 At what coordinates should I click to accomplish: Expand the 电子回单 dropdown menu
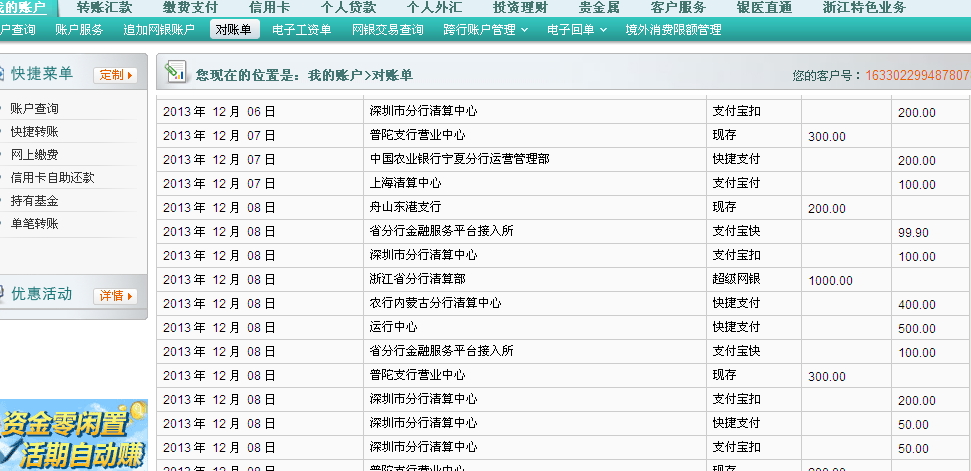pos(577,30)
